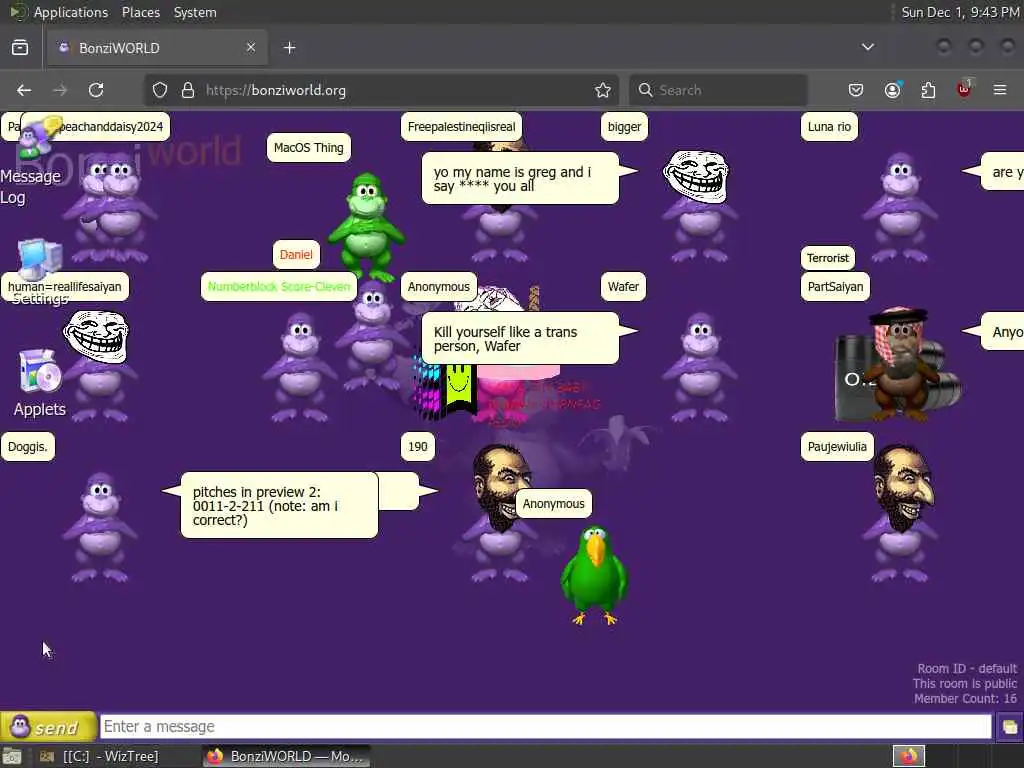Click the Room ID - default text
The width and height of the screenshot is (1024, 768).
[967, 669]
